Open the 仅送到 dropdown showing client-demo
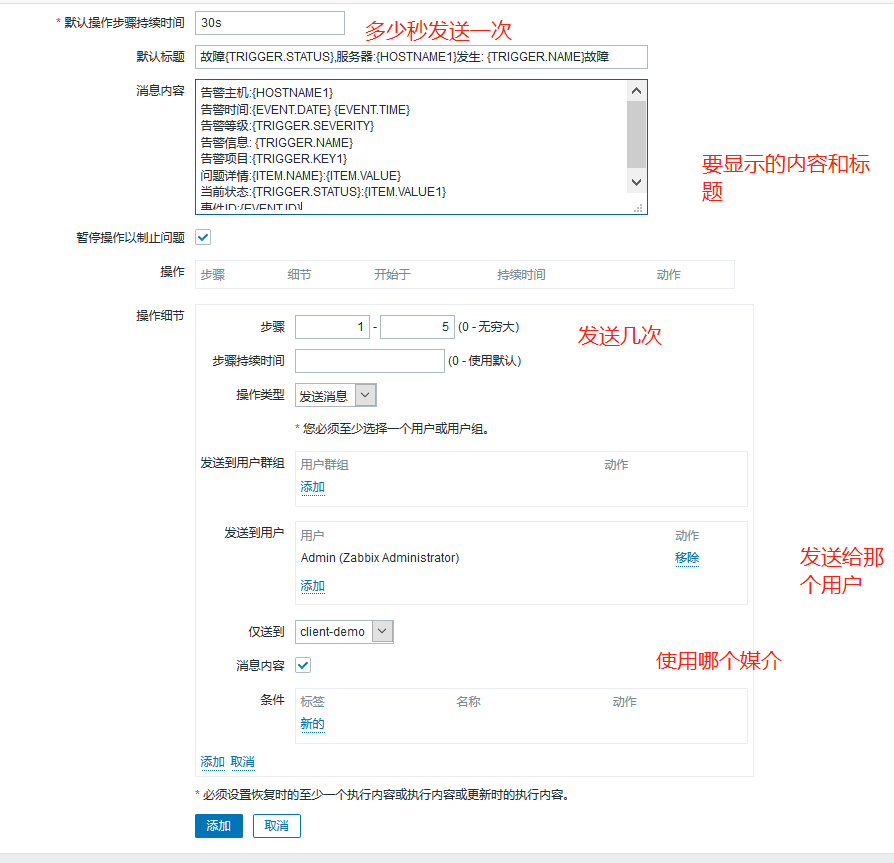The height and width of the screenshot is (863, 894). coord(343,631)
